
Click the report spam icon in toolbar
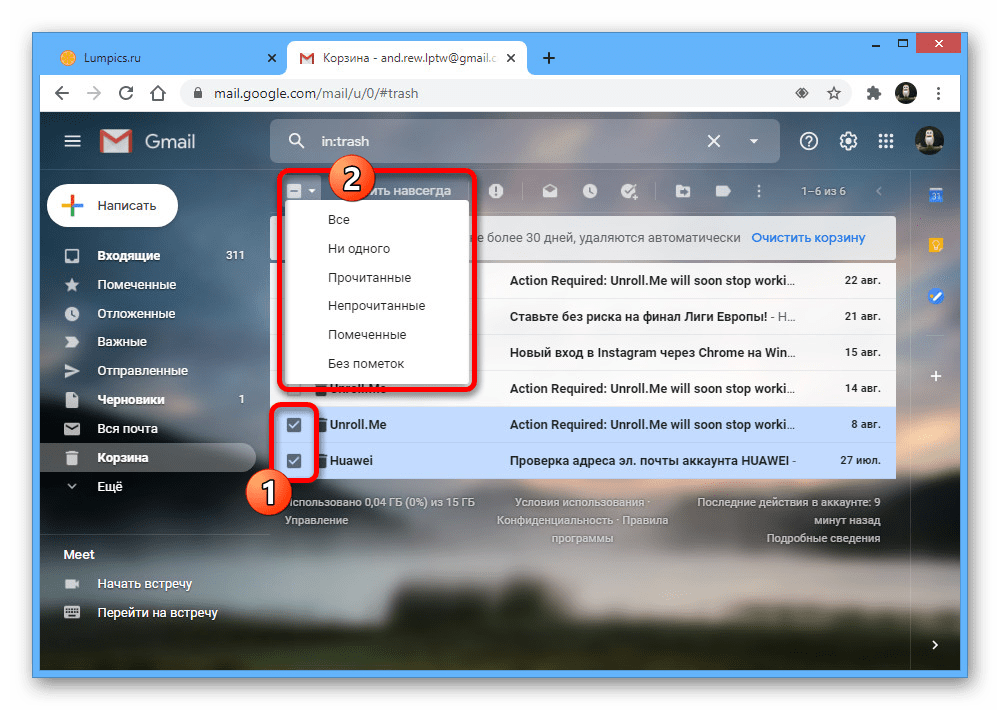coord(496,191)
